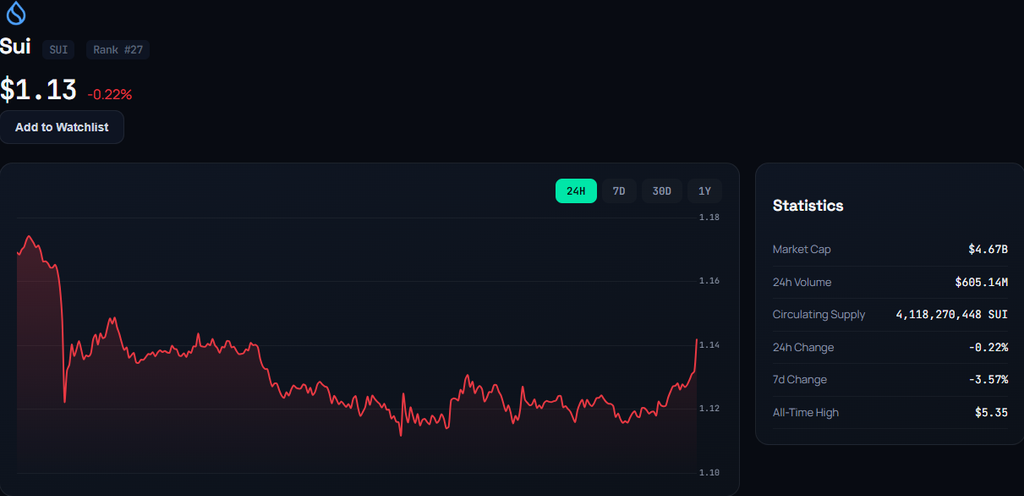Viewport: 1024px width, 496px height.
Task: Click the 1.18 y-axis label
Action: tap(709, 217)
